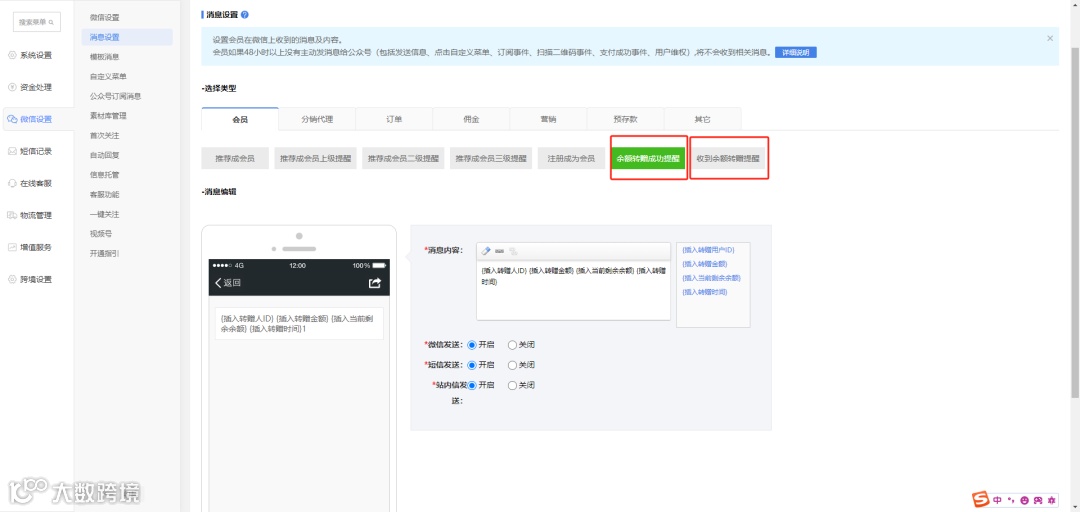Open the highlighted 消息设置 submenu item
This screenshot has height=512, width=1080.
click(127, 37)
